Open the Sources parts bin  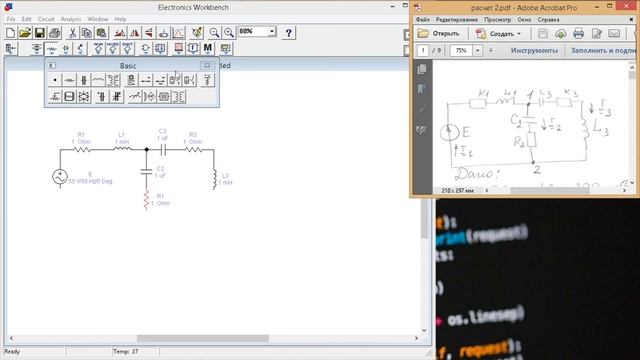(36, 49)
